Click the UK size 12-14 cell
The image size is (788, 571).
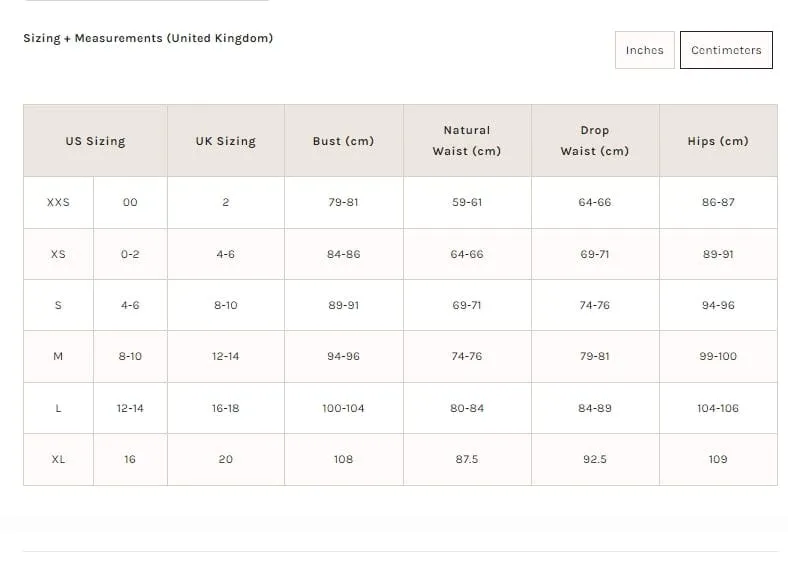click(226, 356)
